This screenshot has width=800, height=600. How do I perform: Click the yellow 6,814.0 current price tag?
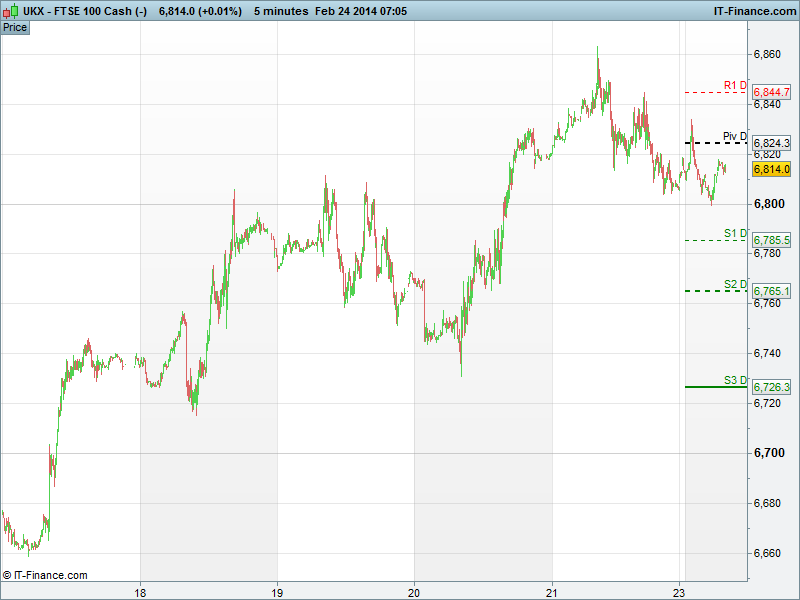point(772,169)
